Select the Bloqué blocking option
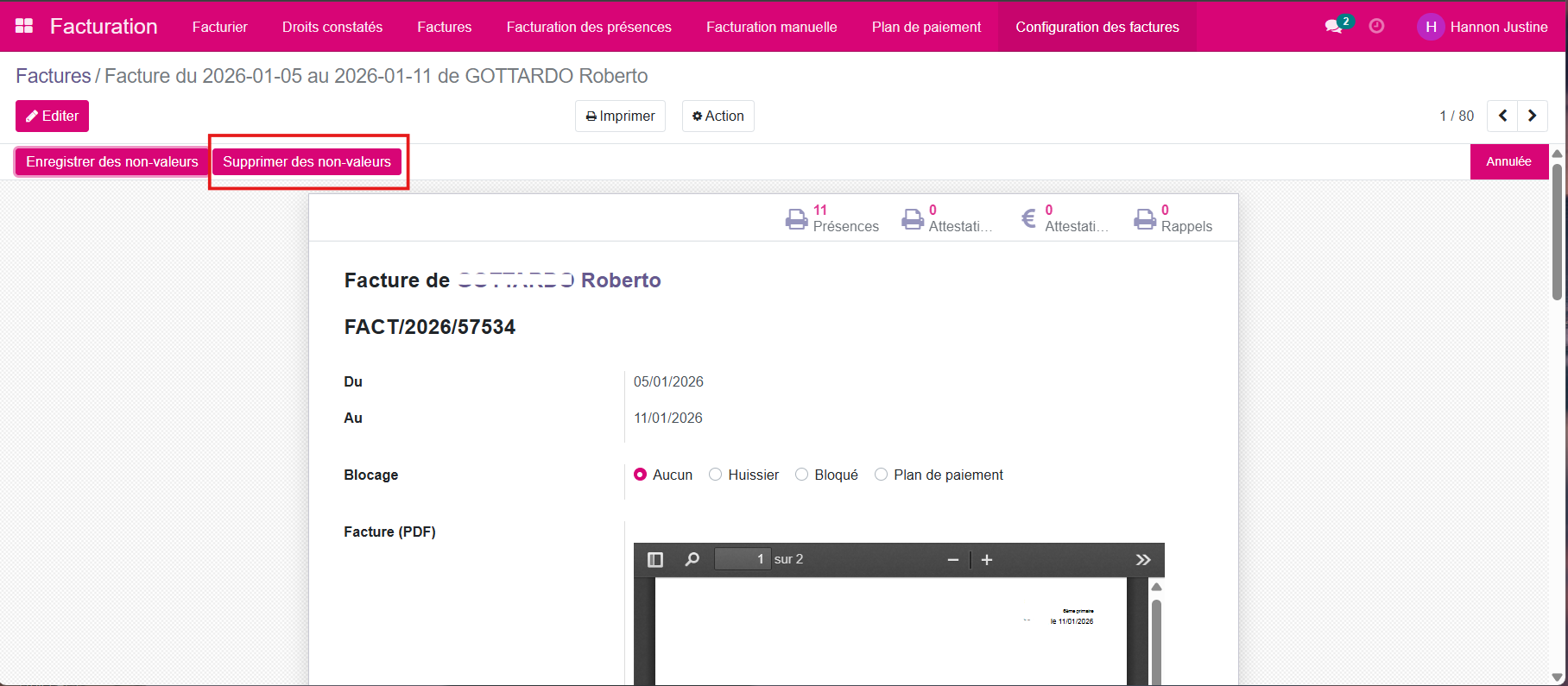This screenshot has width=1568, height=686. [801, 475]
